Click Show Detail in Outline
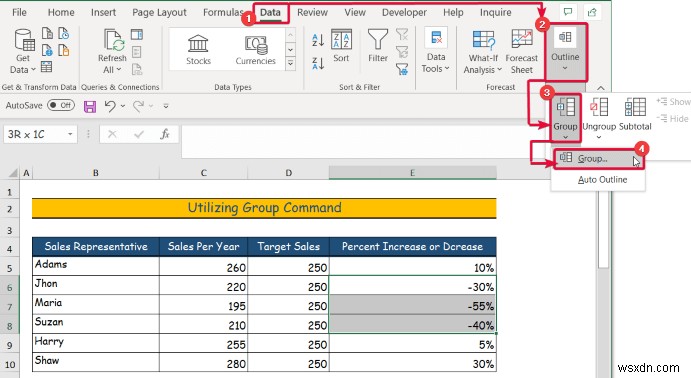Screen dimensions: 691x378 point(673,102)
